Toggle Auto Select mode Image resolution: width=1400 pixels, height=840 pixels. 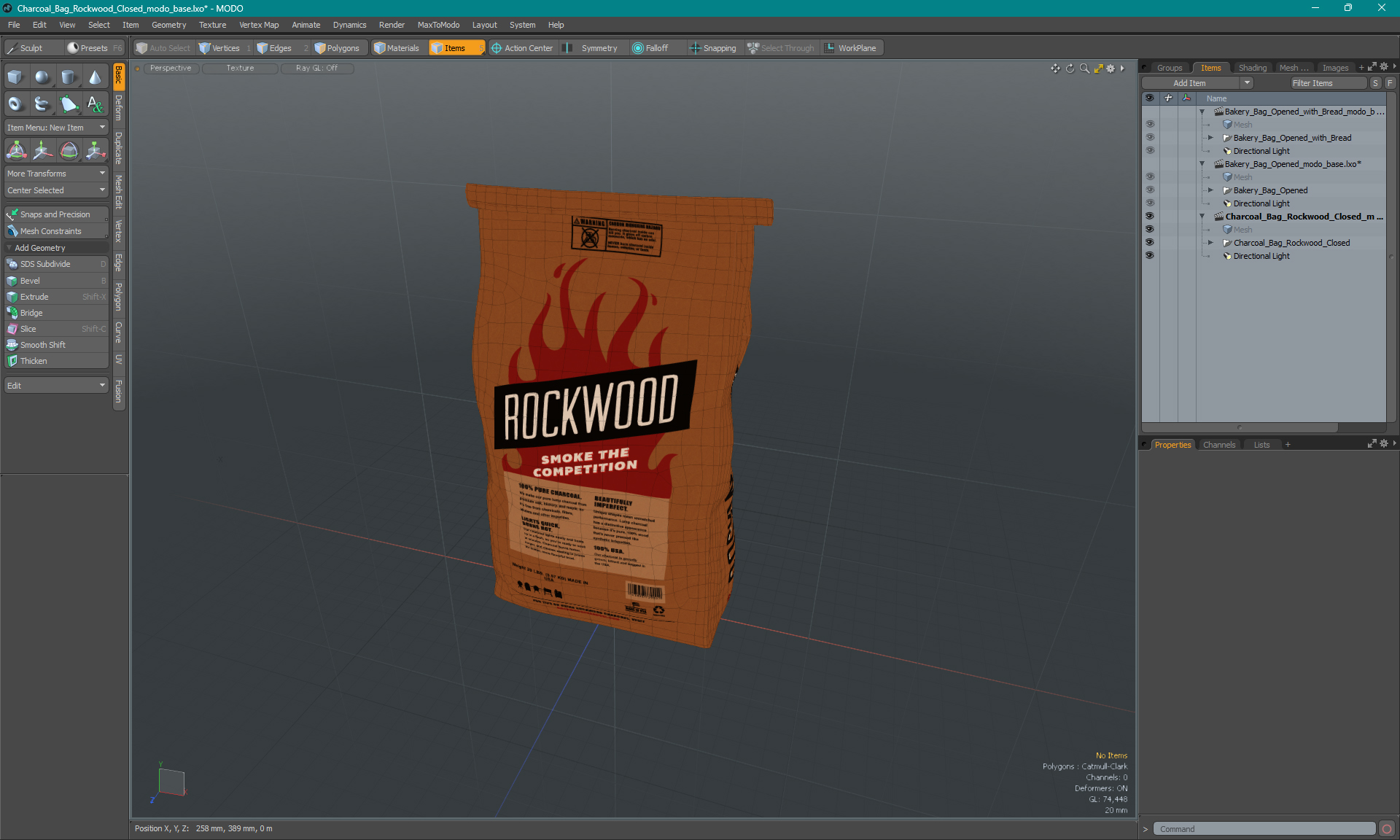tap(163, 48)
